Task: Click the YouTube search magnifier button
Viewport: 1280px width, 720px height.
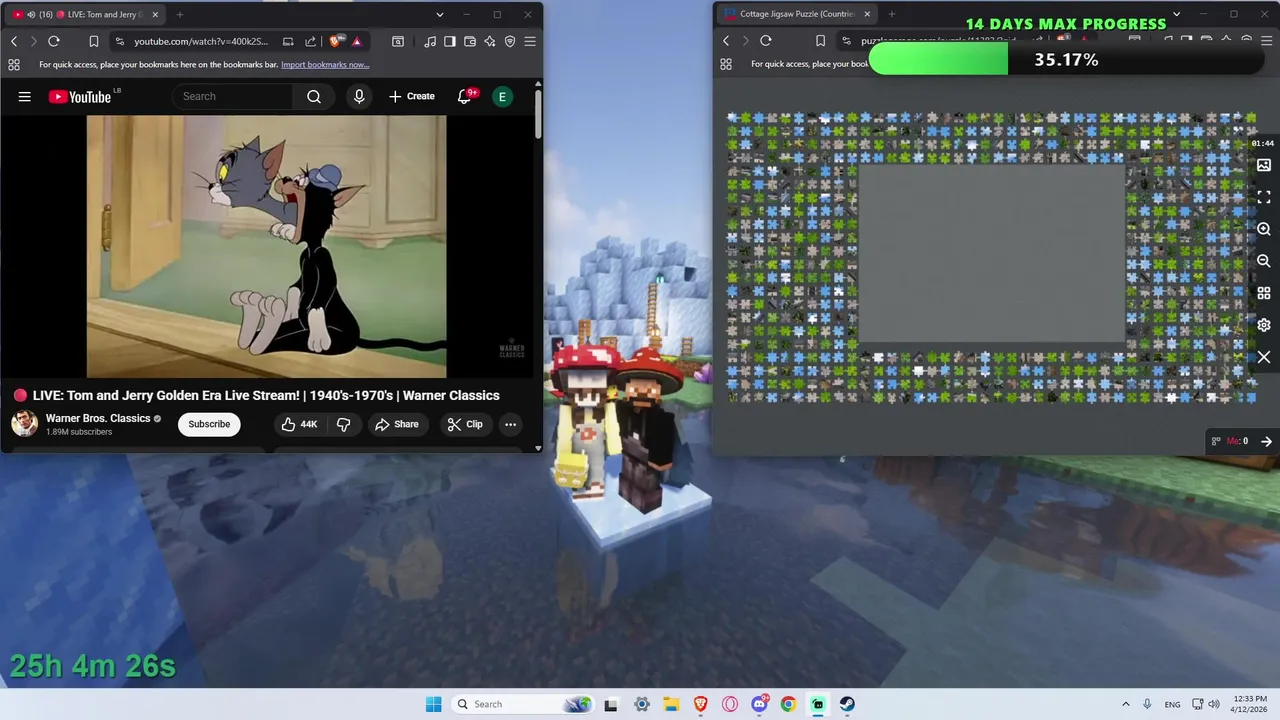Action: [314, 96]
